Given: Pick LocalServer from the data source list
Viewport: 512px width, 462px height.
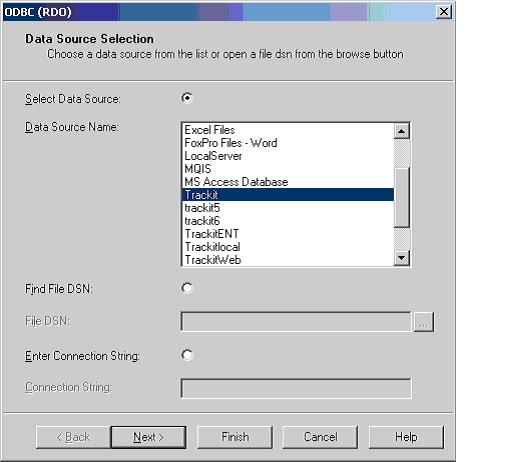Looking at the screenshot, I should [213, 156].
